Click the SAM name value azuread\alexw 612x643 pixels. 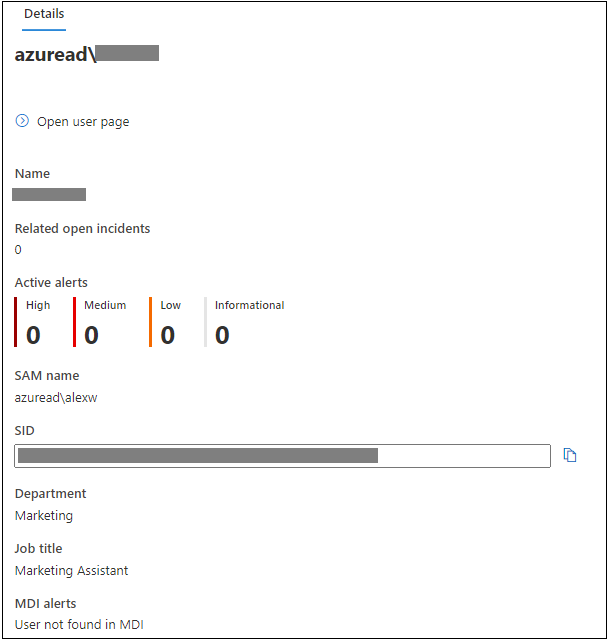[56, 399]
